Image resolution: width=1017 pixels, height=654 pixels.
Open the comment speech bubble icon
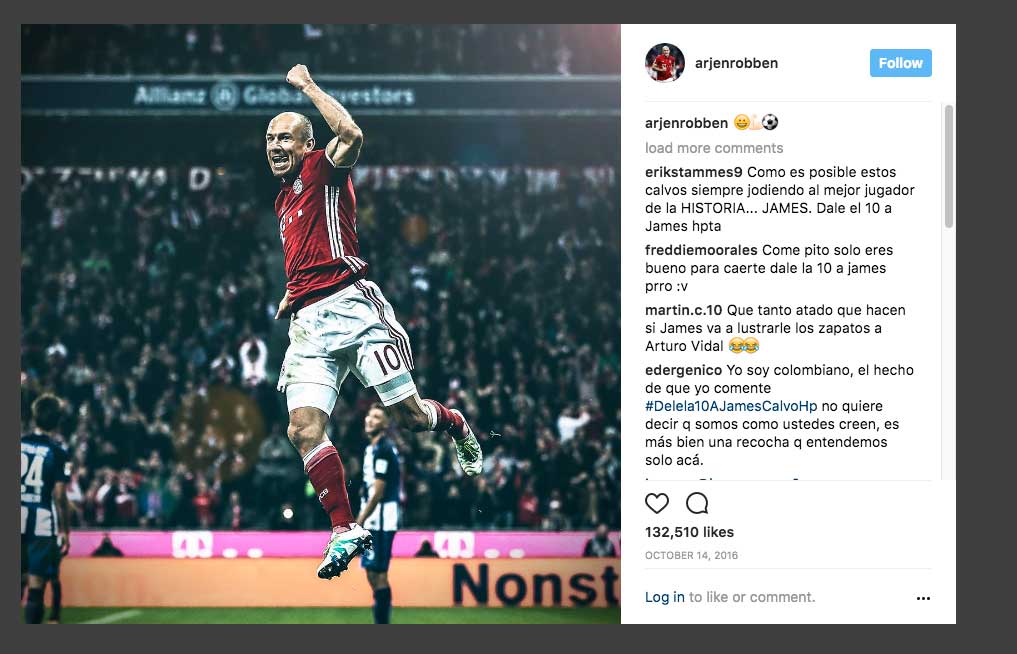[697, 503]
